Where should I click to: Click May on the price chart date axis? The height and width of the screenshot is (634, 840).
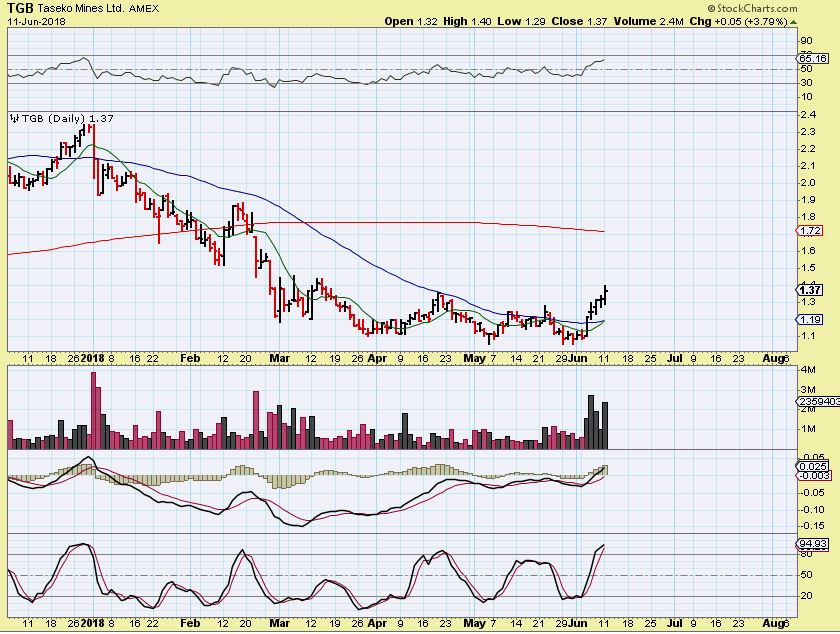474,359
